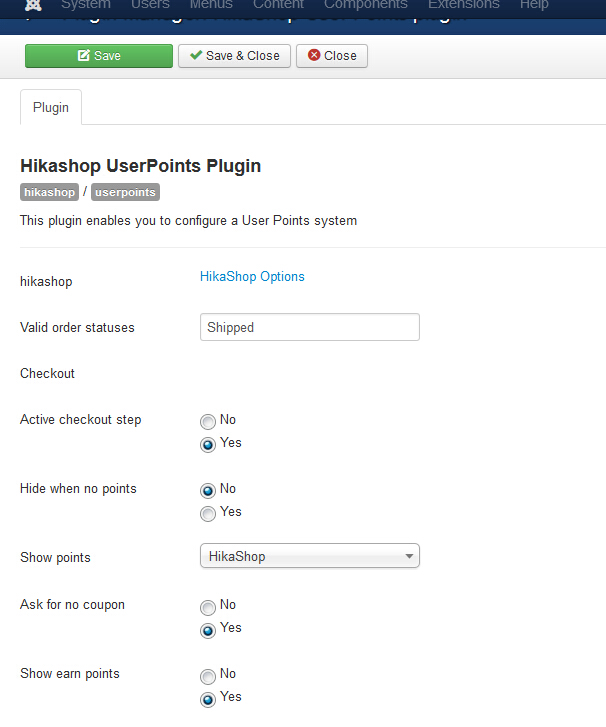Image resolution: width=606 pixels, height=727 pixels.
Task: Switch to the Plugin tab
Action: 51,107
